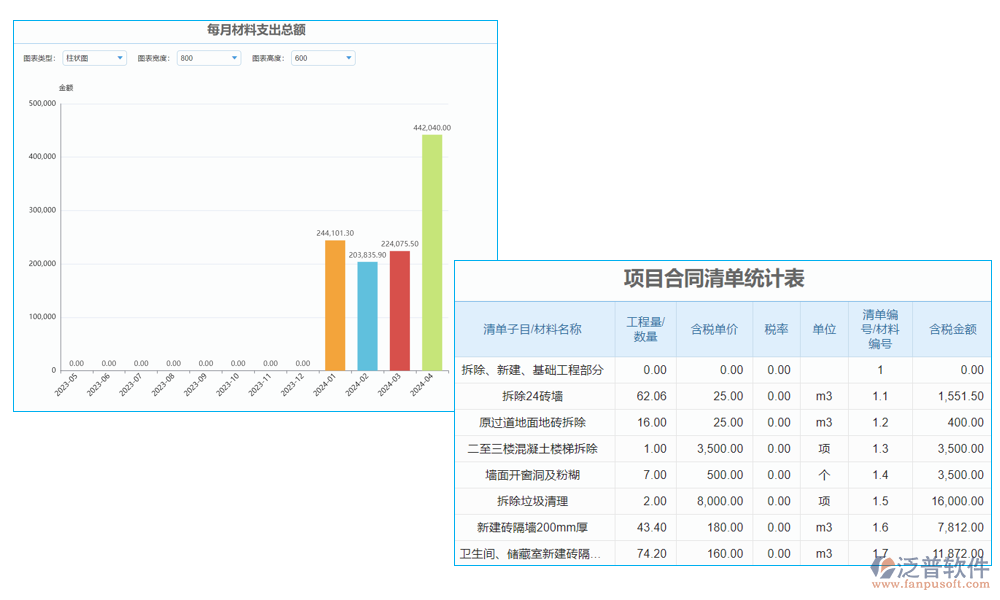Screen dimensions: 1000x600
Task: Select the 新建砖隔墙200mm厚 table row
Action: [x=533, y=527]
